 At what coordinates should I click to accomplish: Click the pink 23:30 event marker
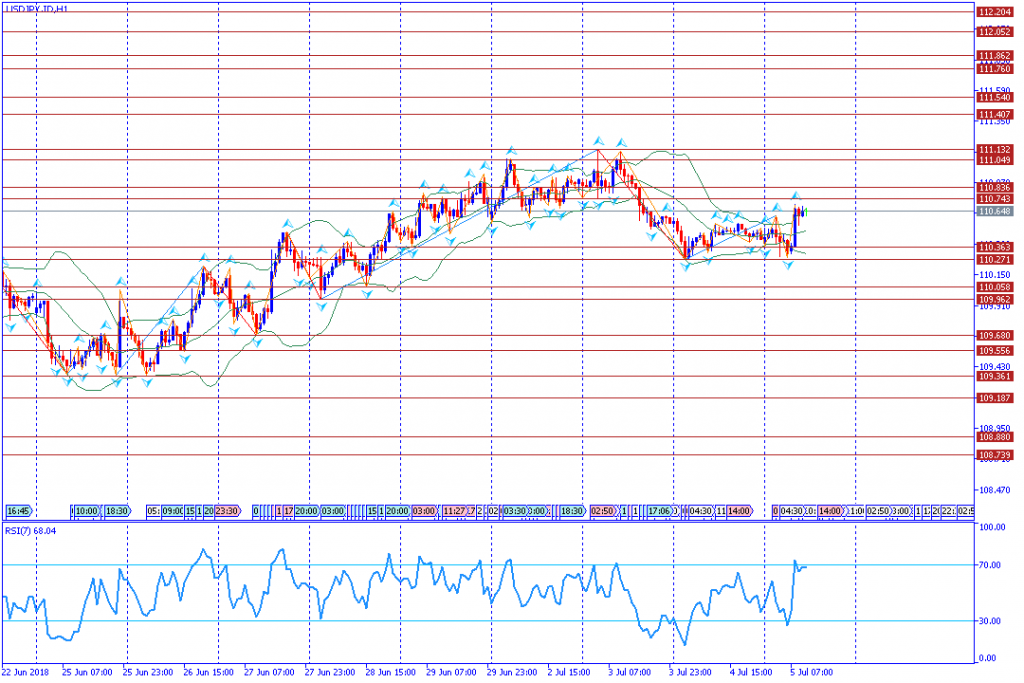click(227, 510)
